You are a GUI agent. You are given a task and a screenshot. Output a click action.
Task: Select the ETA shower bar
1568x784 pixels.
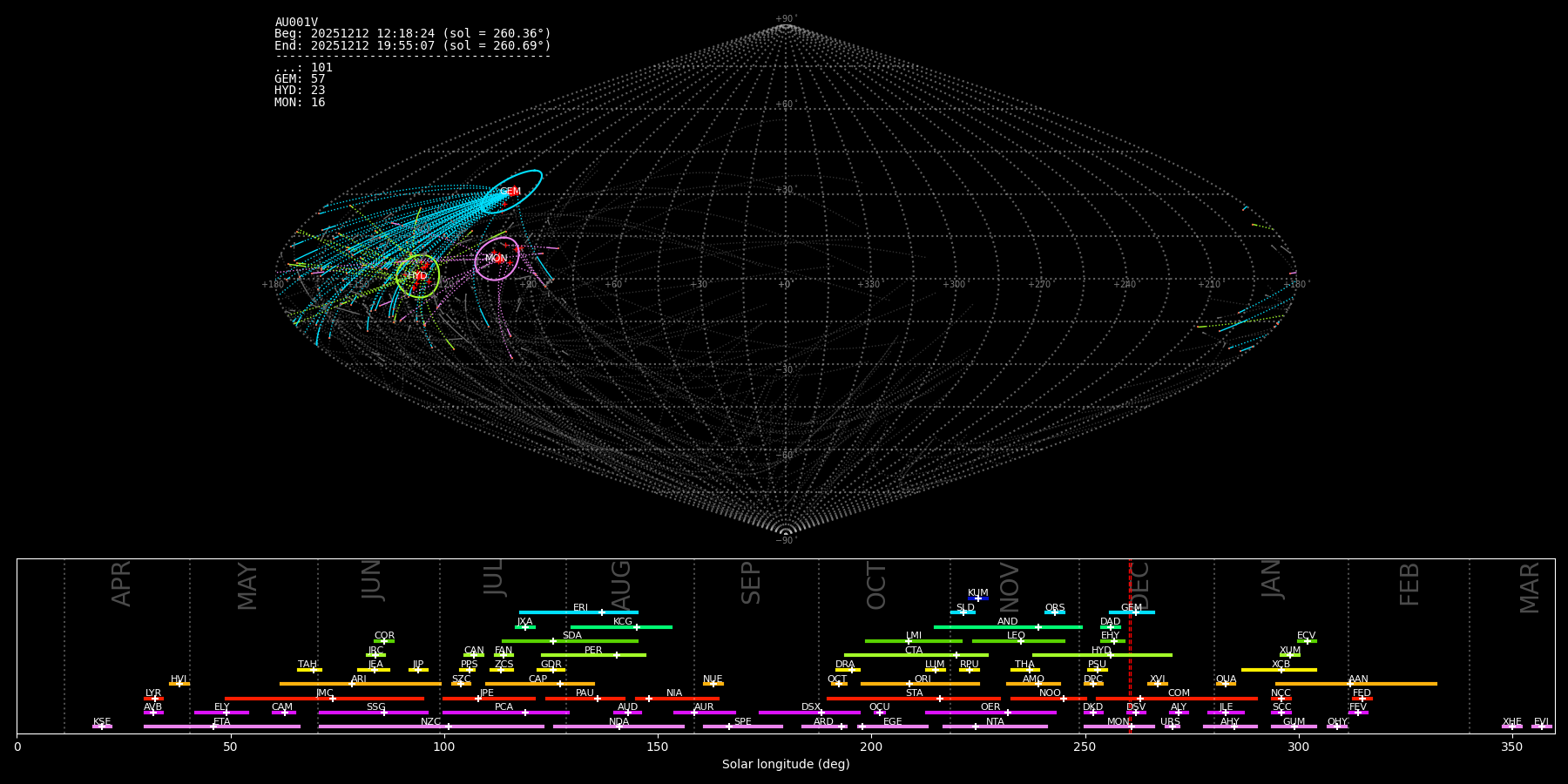point(222,727)
